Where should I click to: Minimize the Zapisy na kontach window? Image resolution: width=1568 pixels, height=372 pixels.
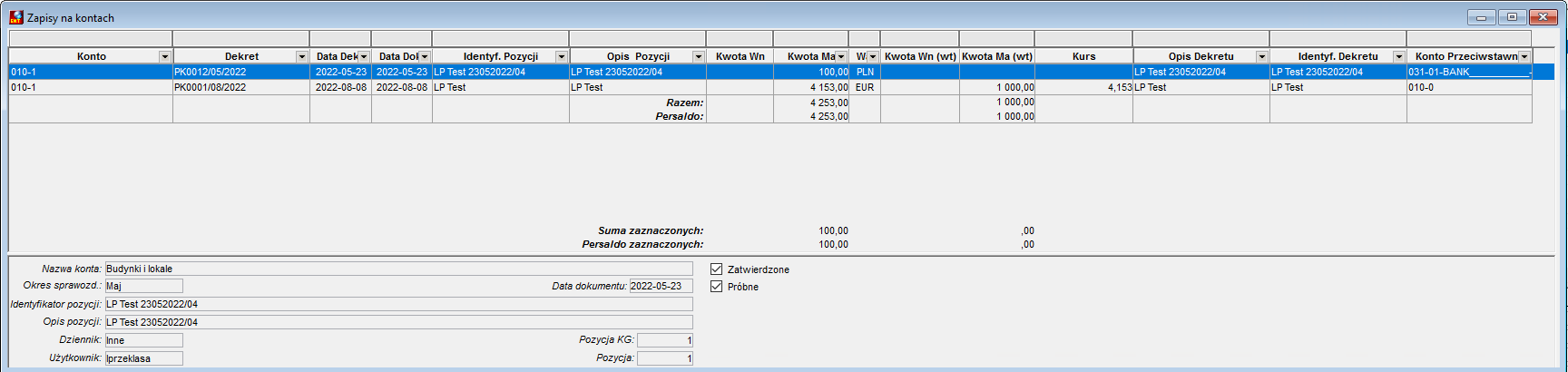[1481, 17]
